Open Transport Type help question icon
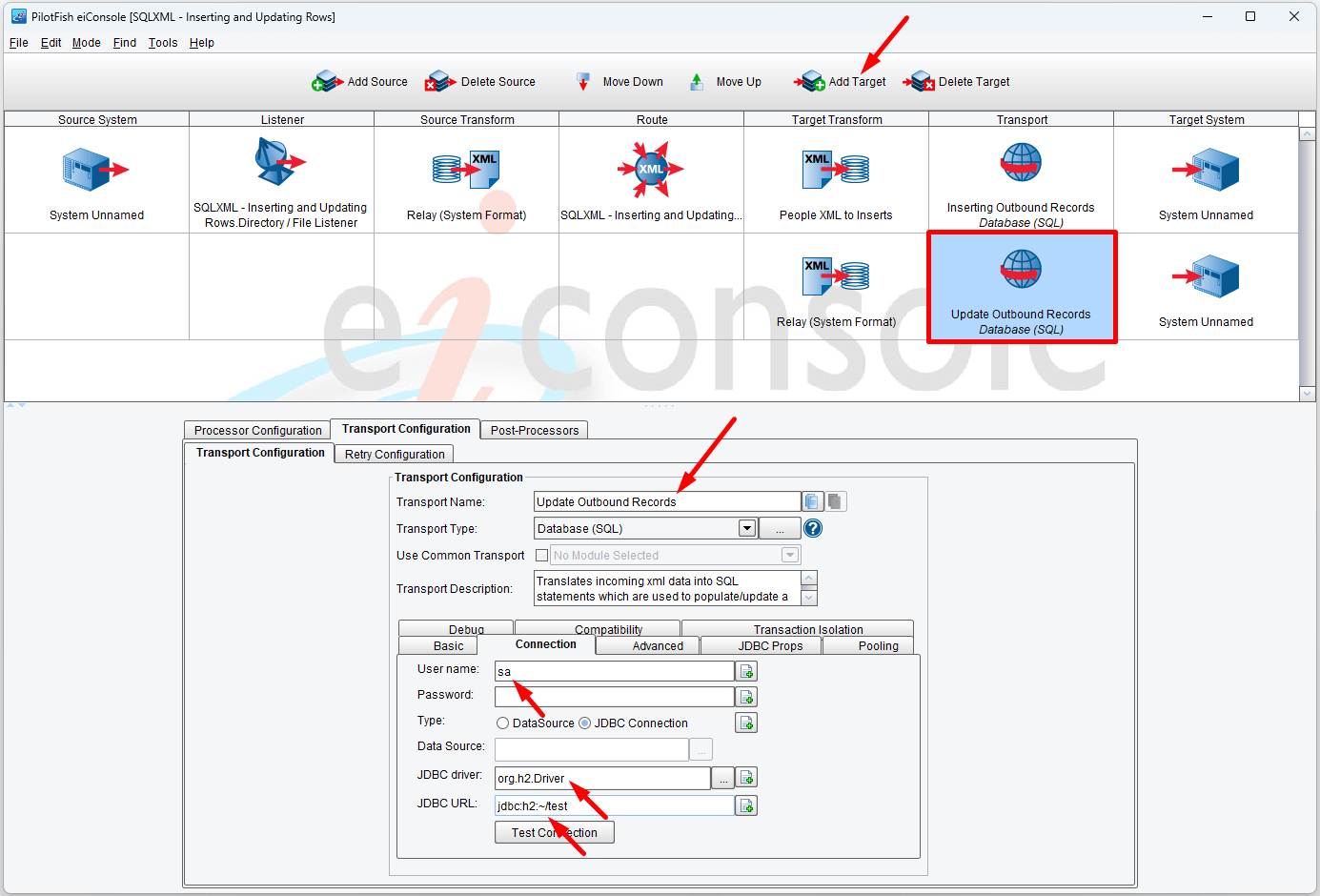 (813, 528)
